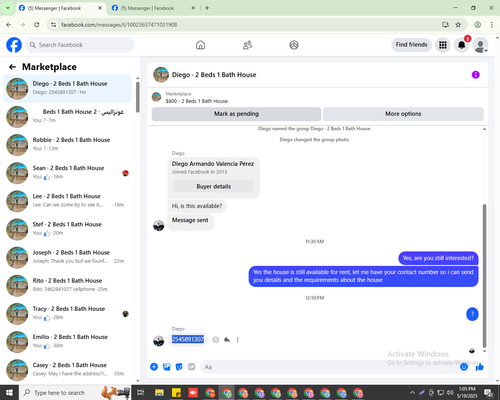Screen dimensions: 500x400
Task: Open the tab search dropdown arrow
Action: (8, 8)
